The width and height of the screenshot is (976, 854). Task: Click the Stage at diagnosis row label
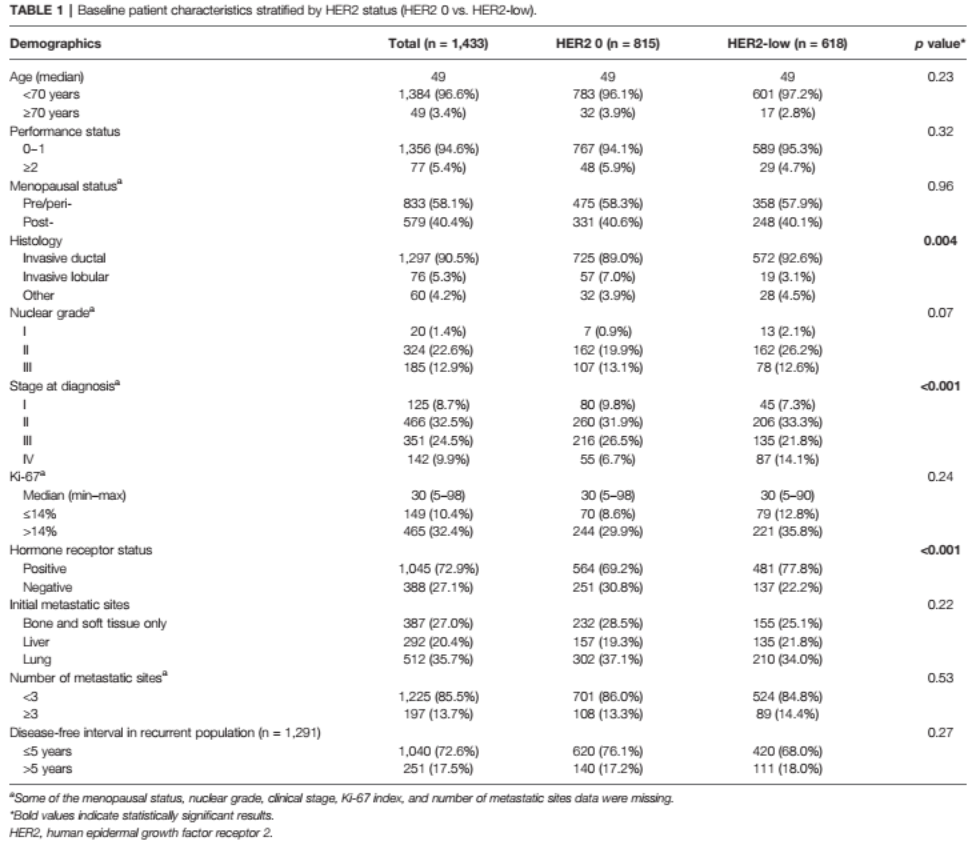click(62, 386)
